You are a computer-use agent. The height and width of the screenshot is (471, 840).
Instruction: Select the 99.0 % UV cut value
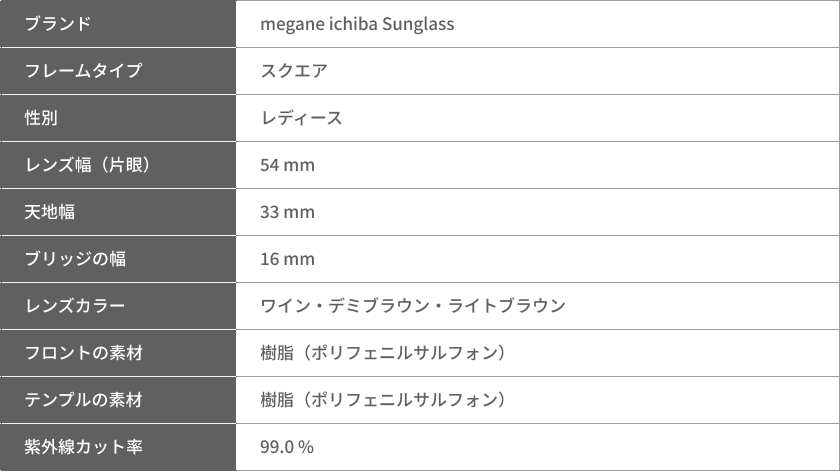click(x=287, y=447)
